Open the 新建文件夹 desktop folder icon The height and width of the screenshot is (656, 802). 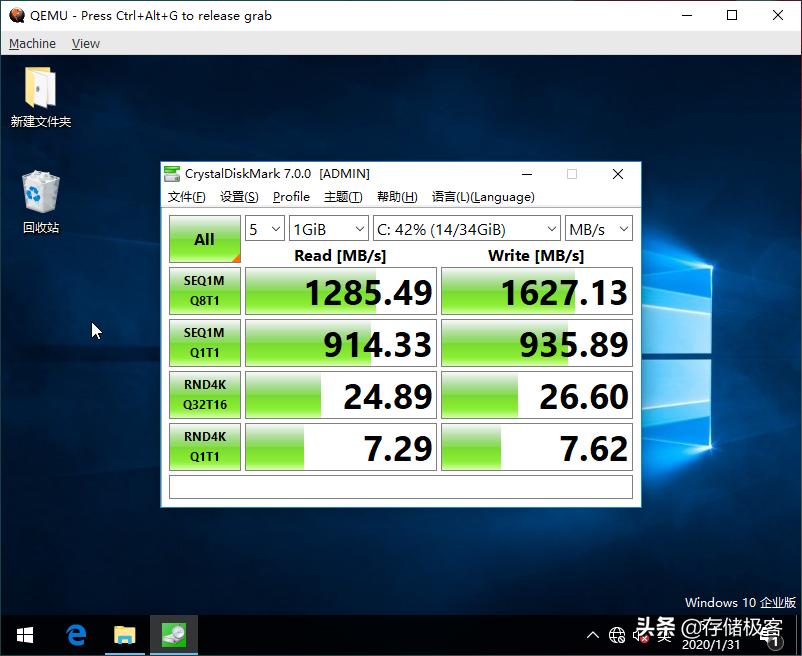[40, 90]
